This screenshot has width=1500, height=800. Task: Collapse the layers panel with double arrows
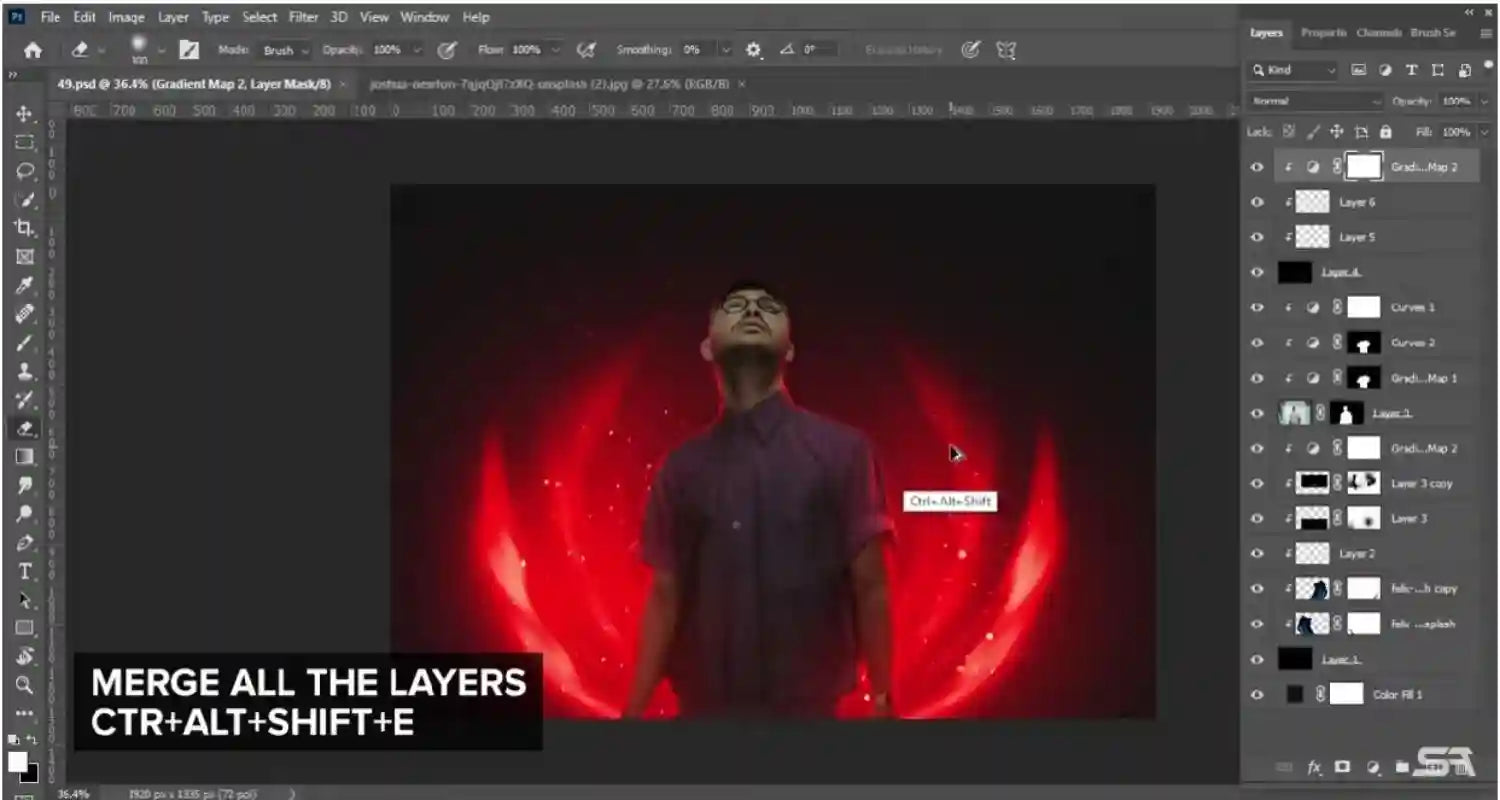(x=1470, y=11)
